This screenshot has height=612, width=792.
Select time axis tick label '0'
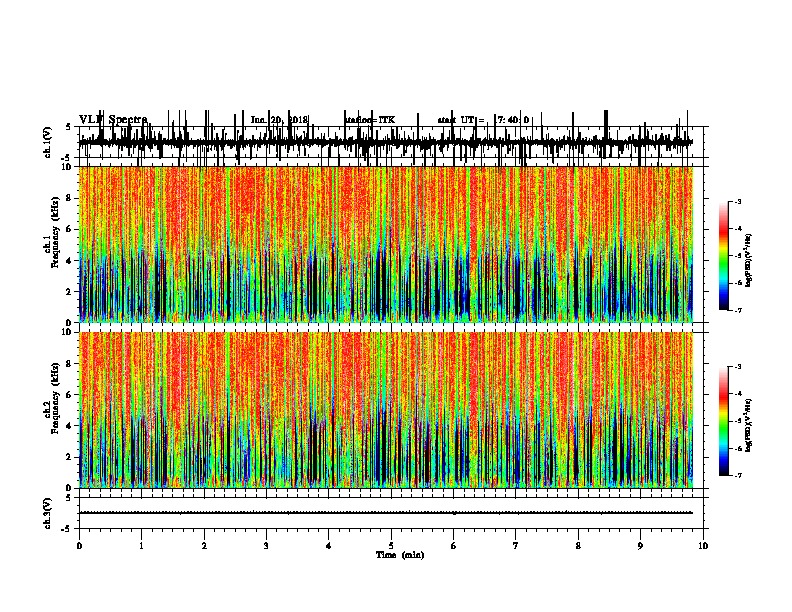click(x=79, y=546)
